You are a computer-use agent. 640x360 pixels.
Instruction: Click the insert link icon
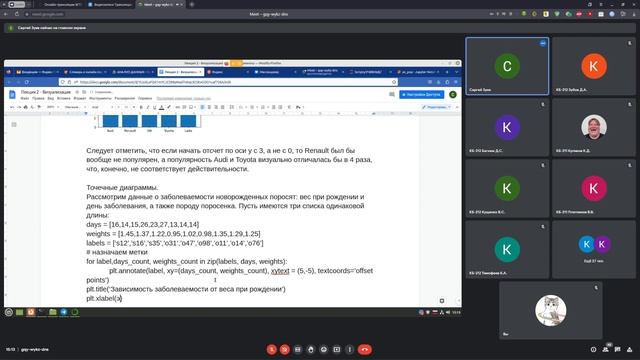tap(178, 107)
